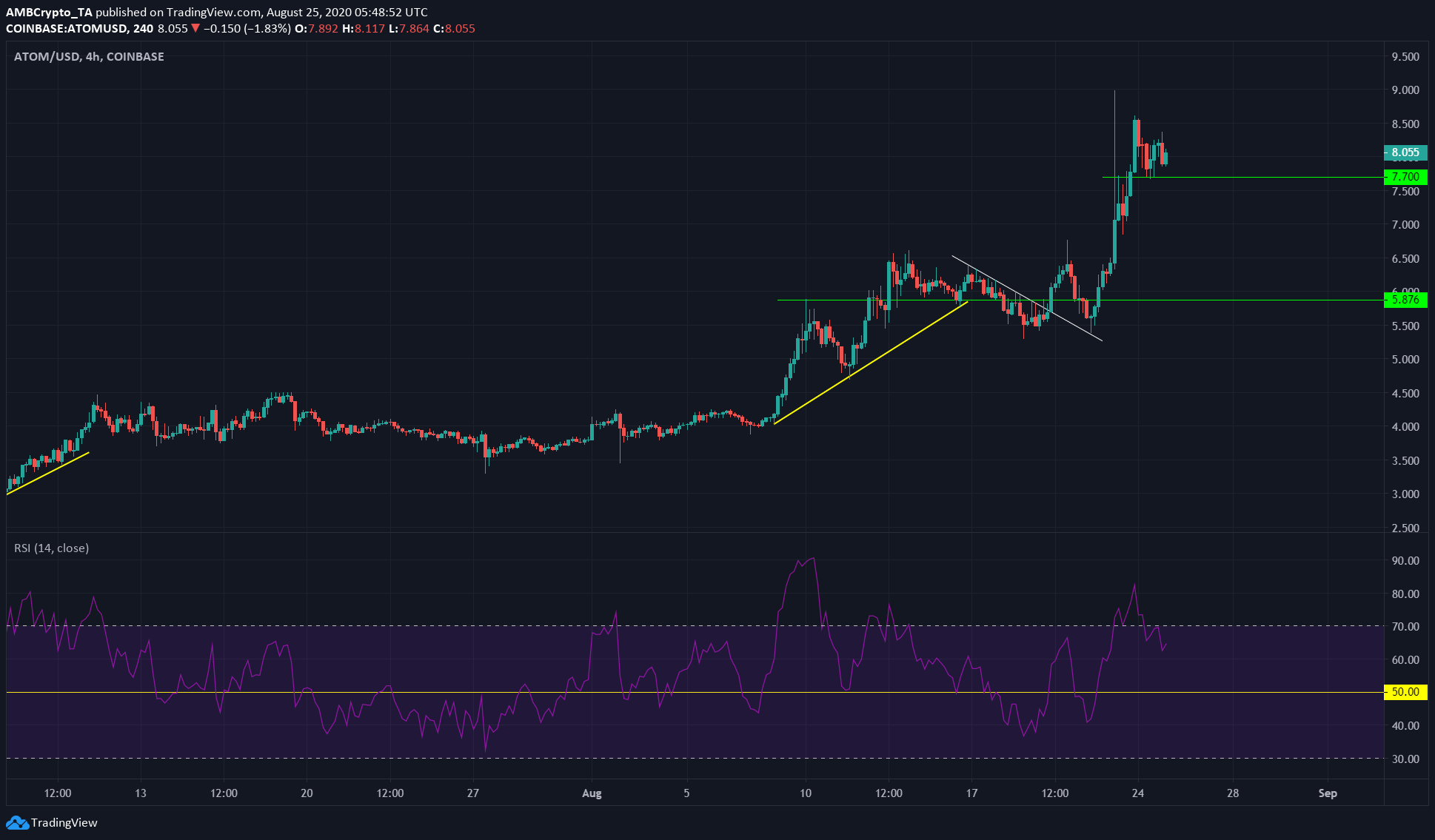The height and width of the screenshot is (840, 1435).
Task: Click the RSI (14, close) indicator label
Action: pyautogui.click(x=51, y=548)
